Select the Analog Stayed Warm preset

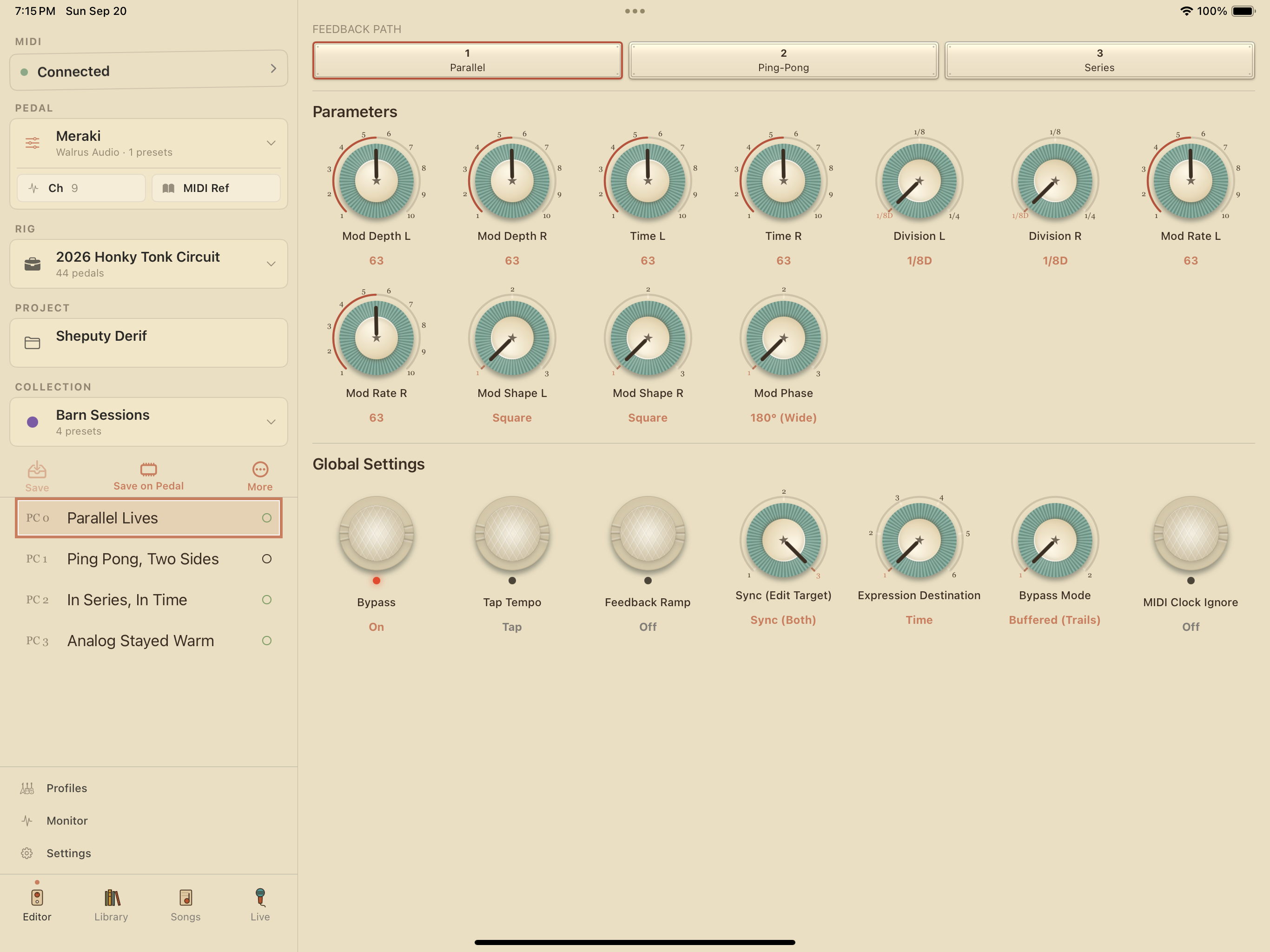pyautogui.click(x=149, y=640)
